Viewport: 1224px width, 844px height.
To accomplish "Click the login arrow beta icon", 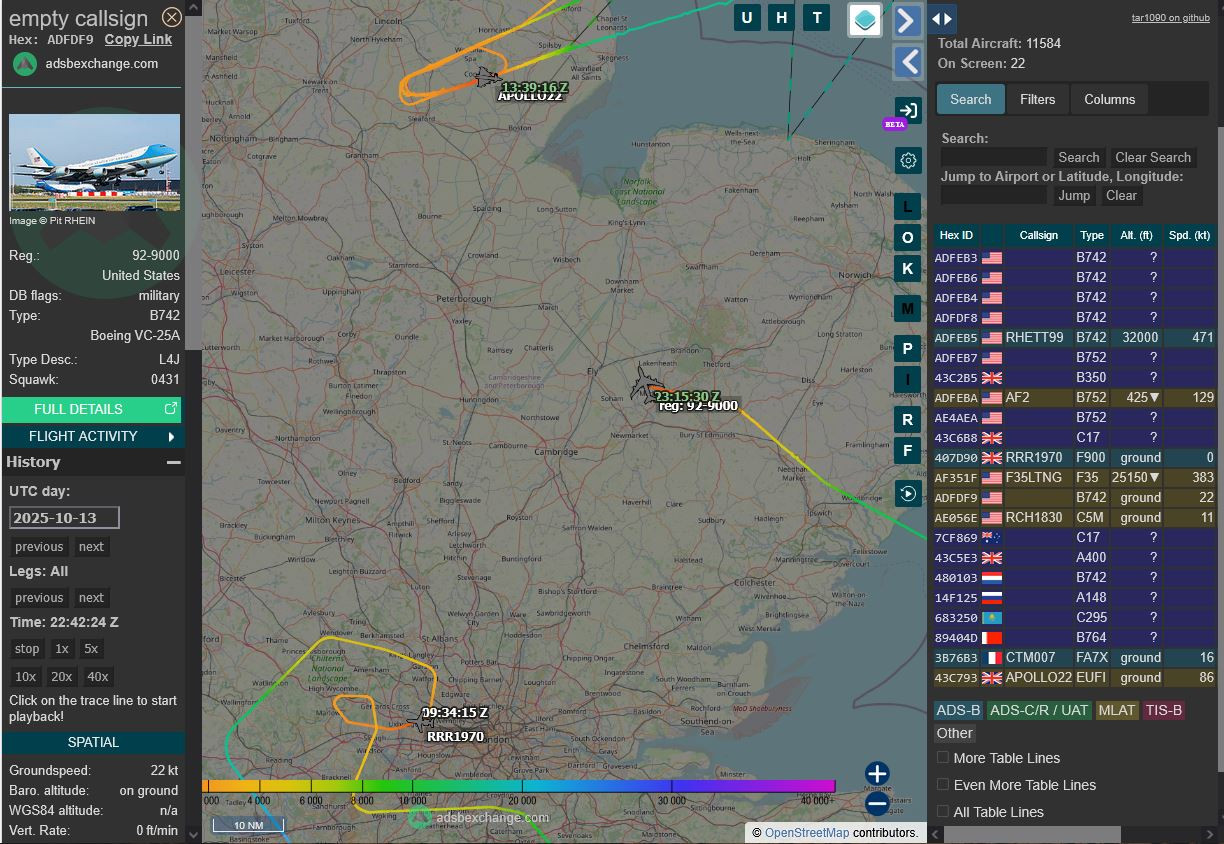I will (907, 110).
